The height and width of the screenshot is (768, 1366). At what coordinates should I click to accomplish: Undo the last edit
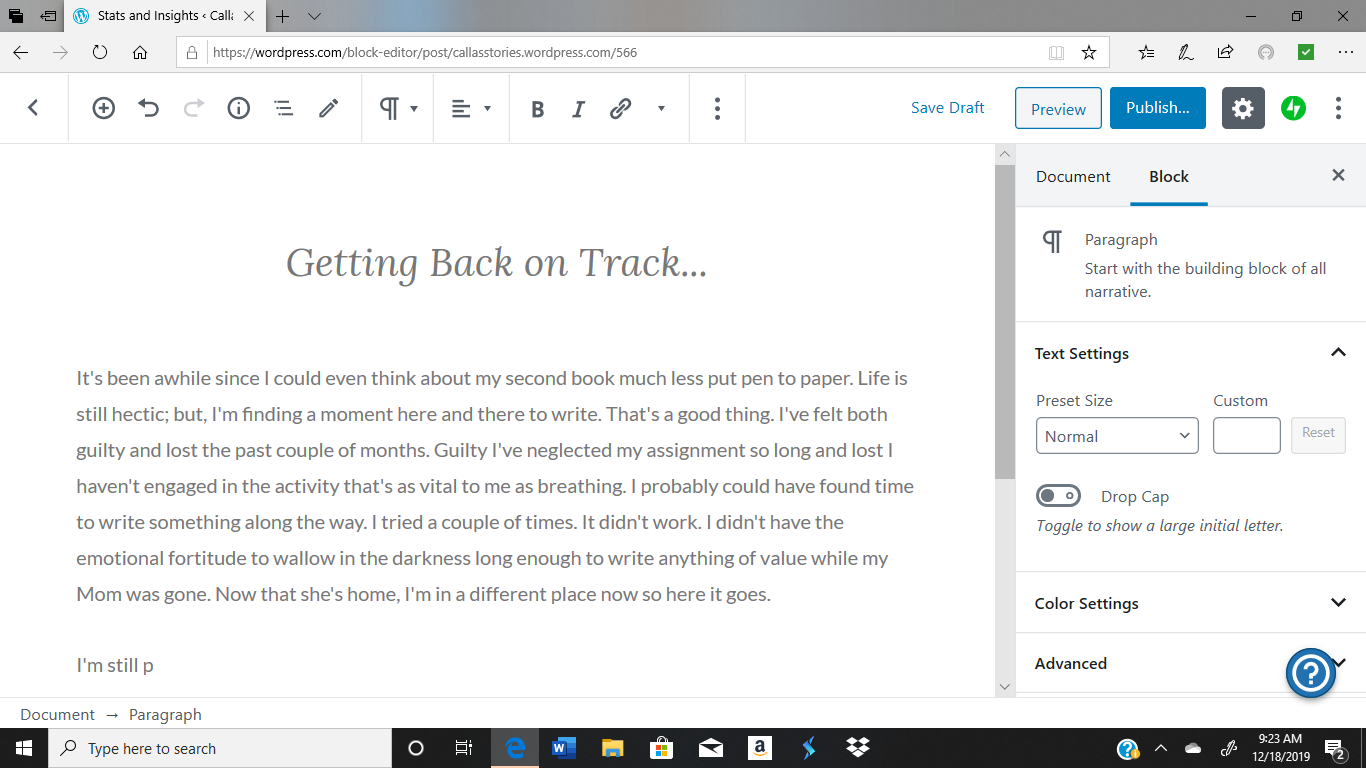(x=149, y=108)
